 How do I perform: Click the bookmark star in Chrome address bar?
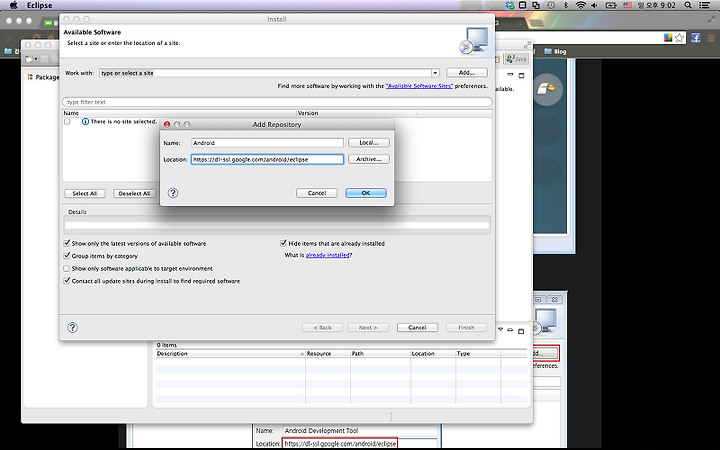(x=679, y=38)
